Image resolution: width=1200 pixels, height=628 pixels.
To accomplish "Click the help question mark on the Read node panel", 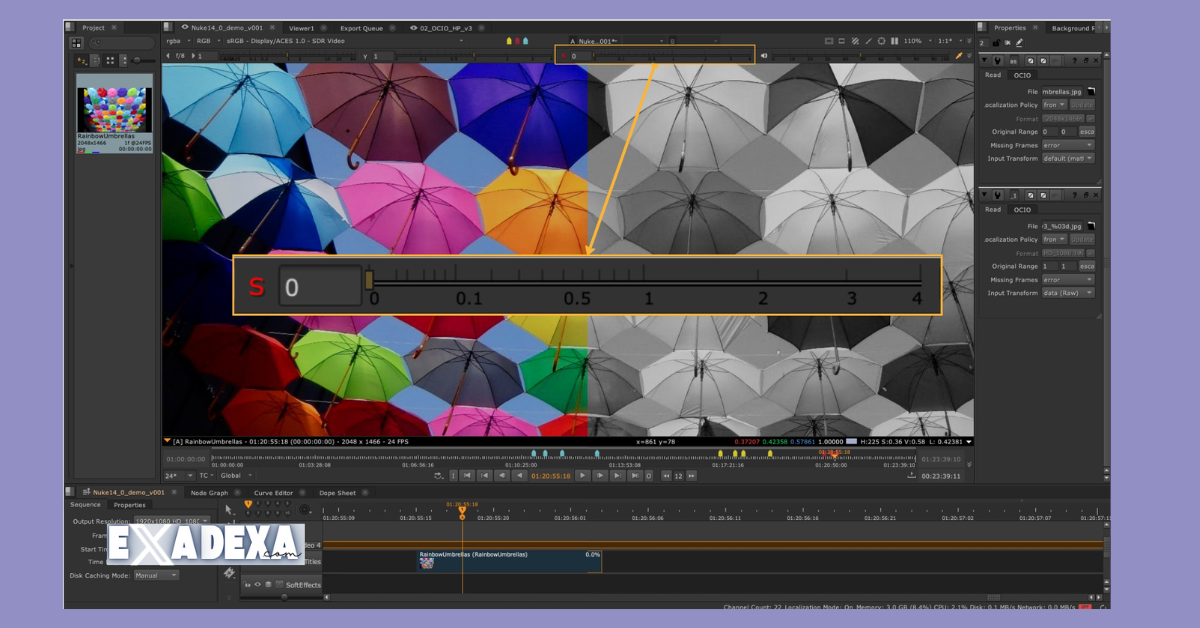I will (x=1075, y=60).
